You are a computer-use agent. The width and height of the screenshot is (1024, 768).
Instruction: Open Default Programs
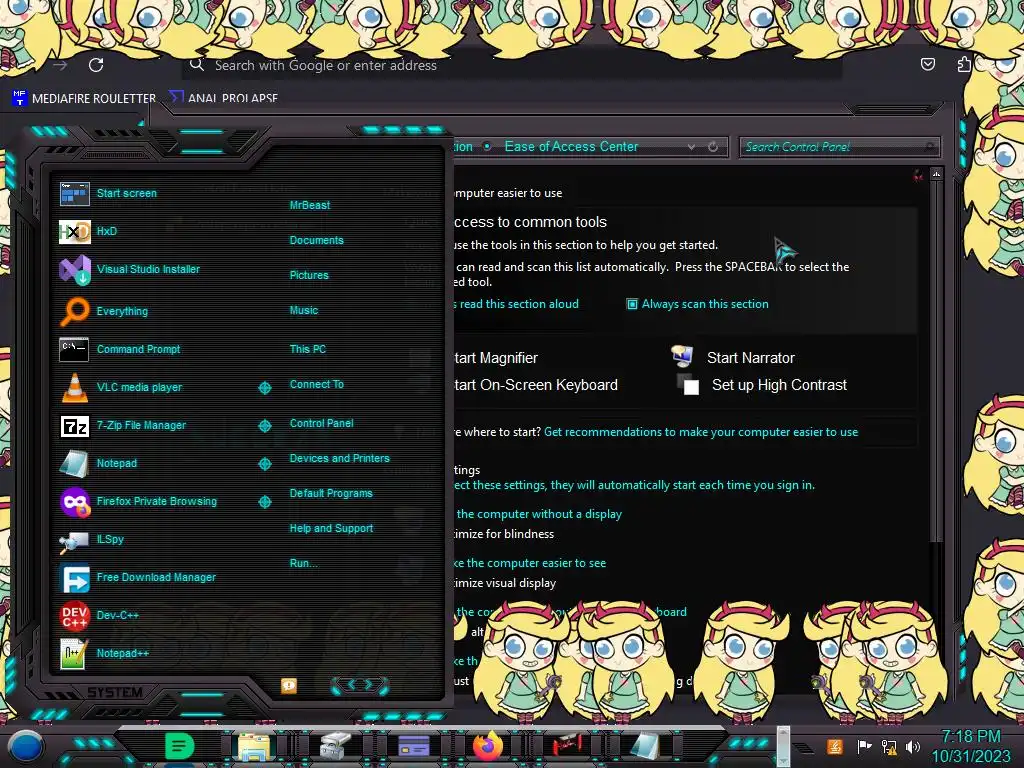pos(331,493)
